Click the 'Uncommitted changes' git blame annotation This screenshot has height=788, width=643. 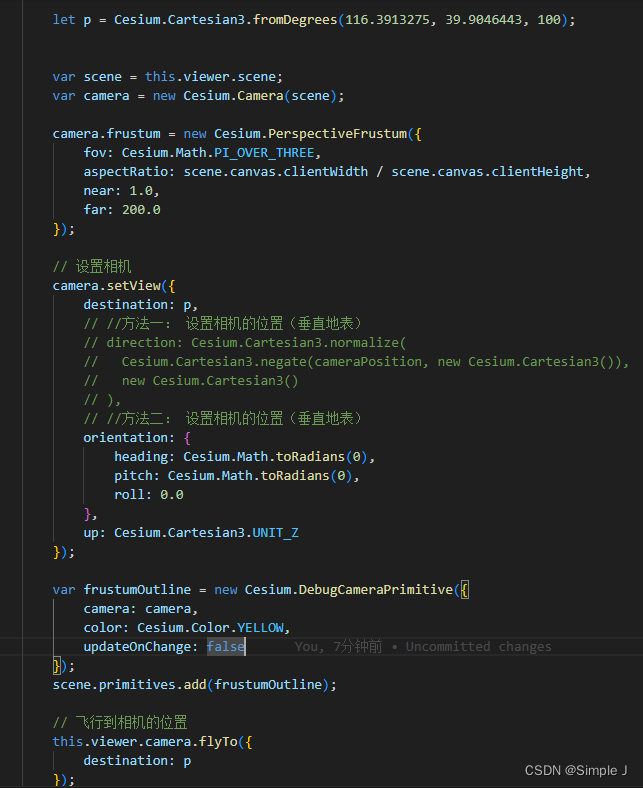(479, 647)
